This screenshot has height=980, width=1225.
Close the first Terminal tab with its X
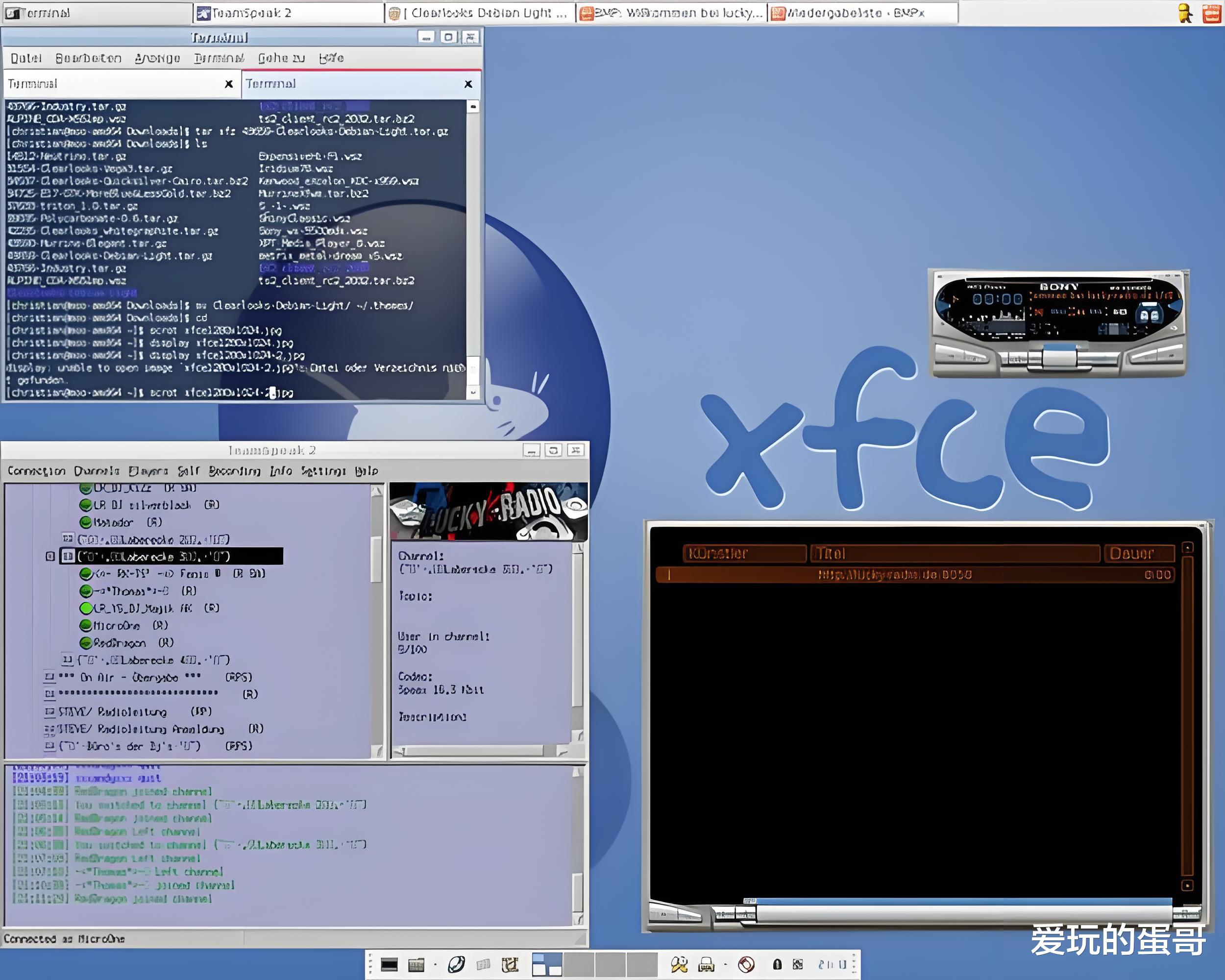[229, 84]
